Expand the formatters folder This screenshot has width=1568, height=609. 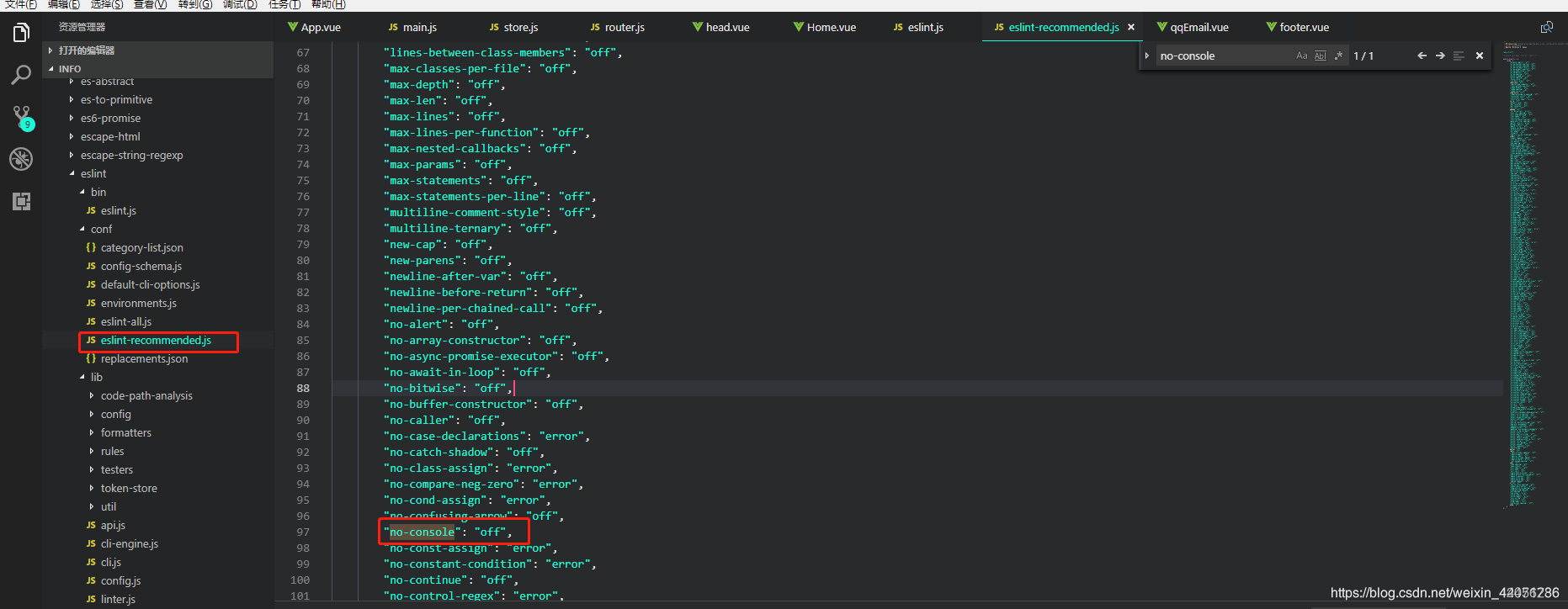click(x=125, y=432)
